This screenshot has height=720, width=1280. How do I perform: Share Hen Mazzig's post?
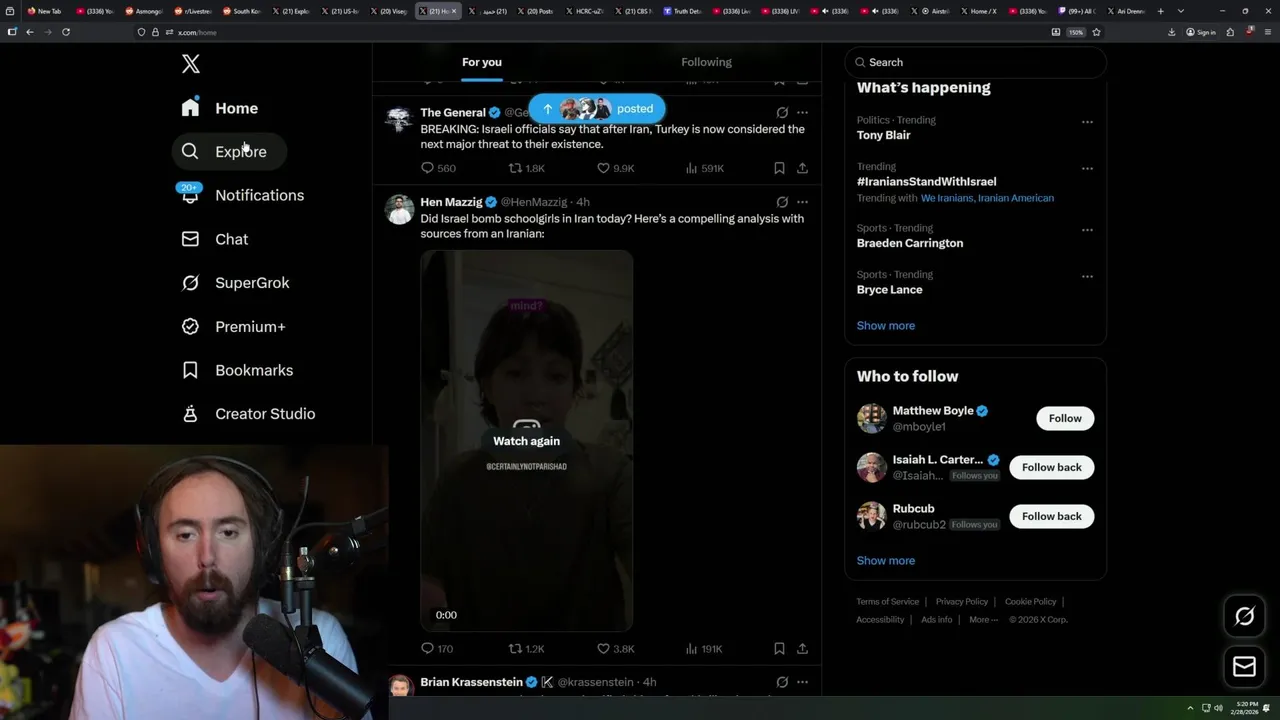pos(802,648)
